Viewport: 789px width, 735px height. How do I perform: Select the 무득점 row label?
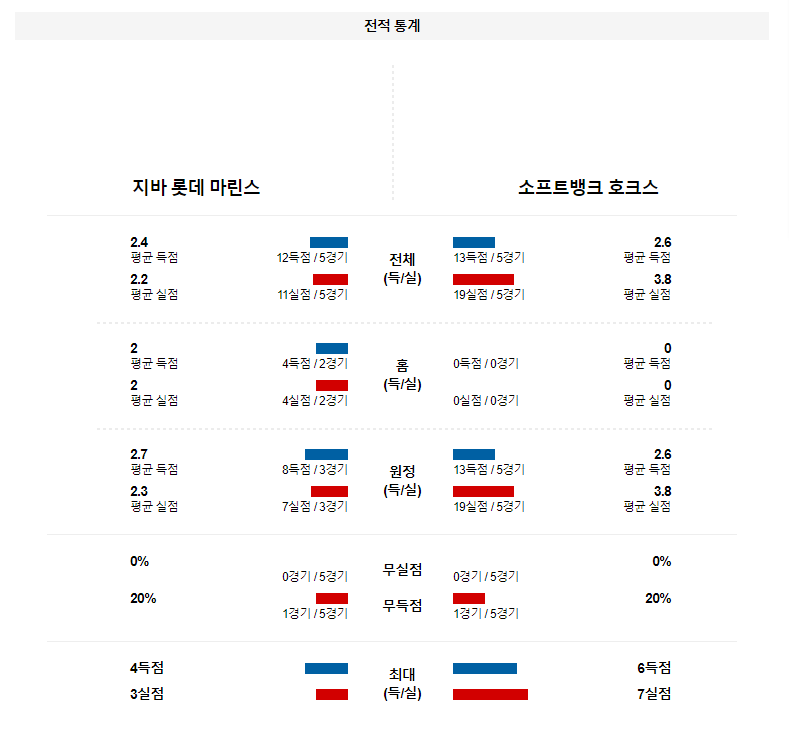point(402,606)
